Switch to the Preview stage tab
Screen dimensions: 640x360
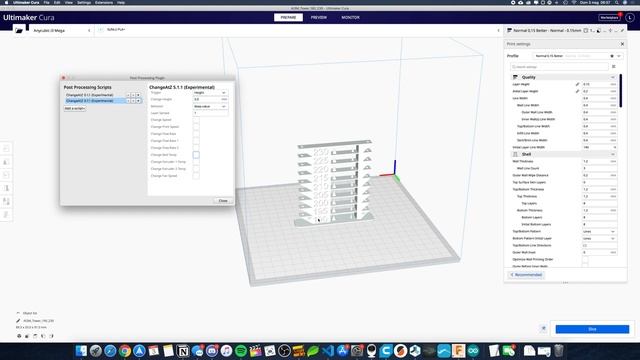point(319,18)
